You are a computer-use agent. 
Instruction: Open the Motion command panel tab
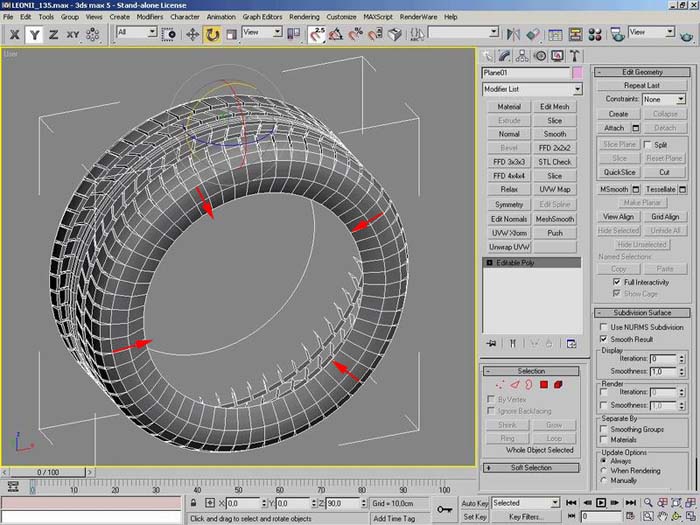(x=539, y=56)
